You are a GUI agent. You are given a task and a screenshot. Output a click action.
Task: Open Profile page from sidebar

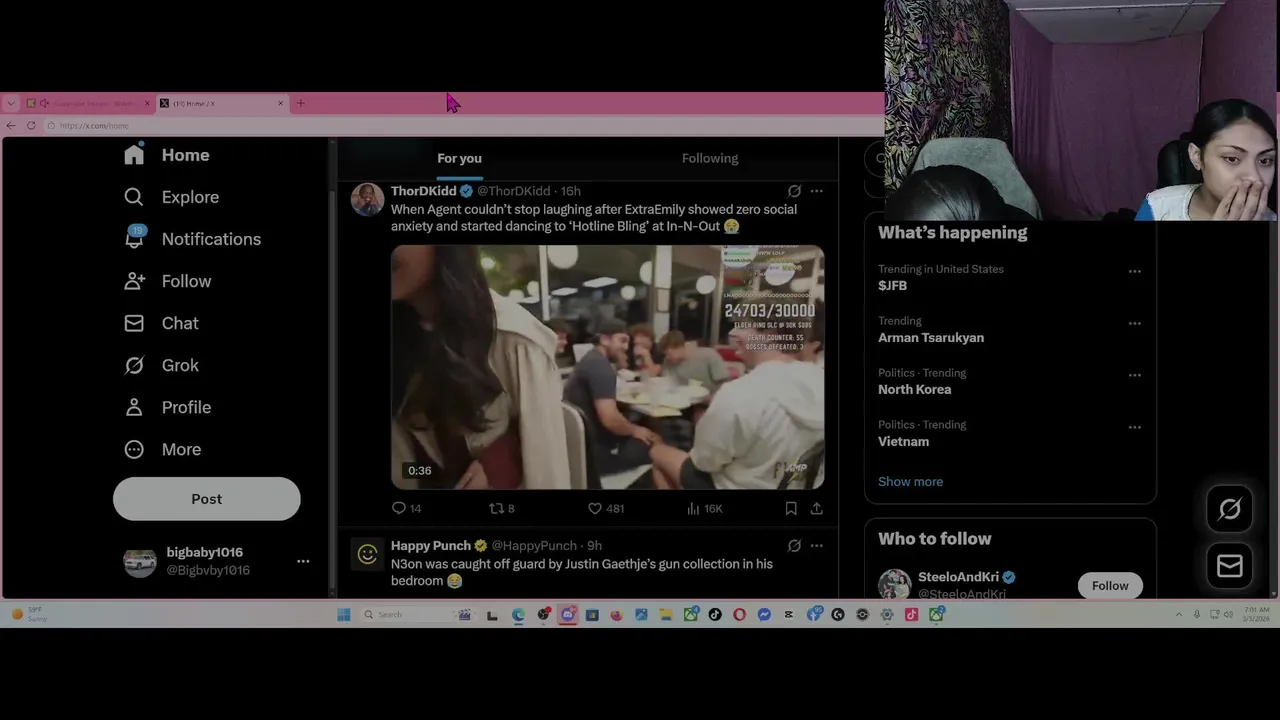tap(167, 407)
